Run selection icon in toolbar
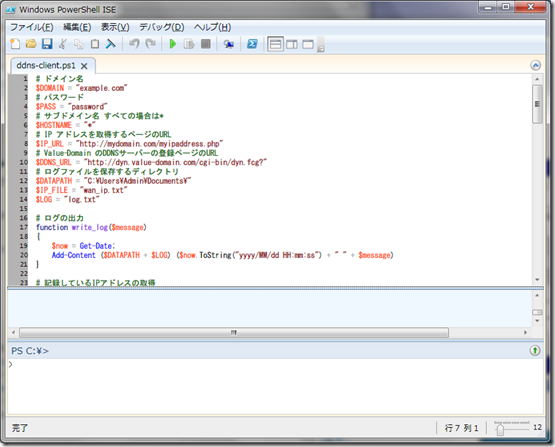Image resolution: width=555 pixels, height=447 pixels. point(189,44)
